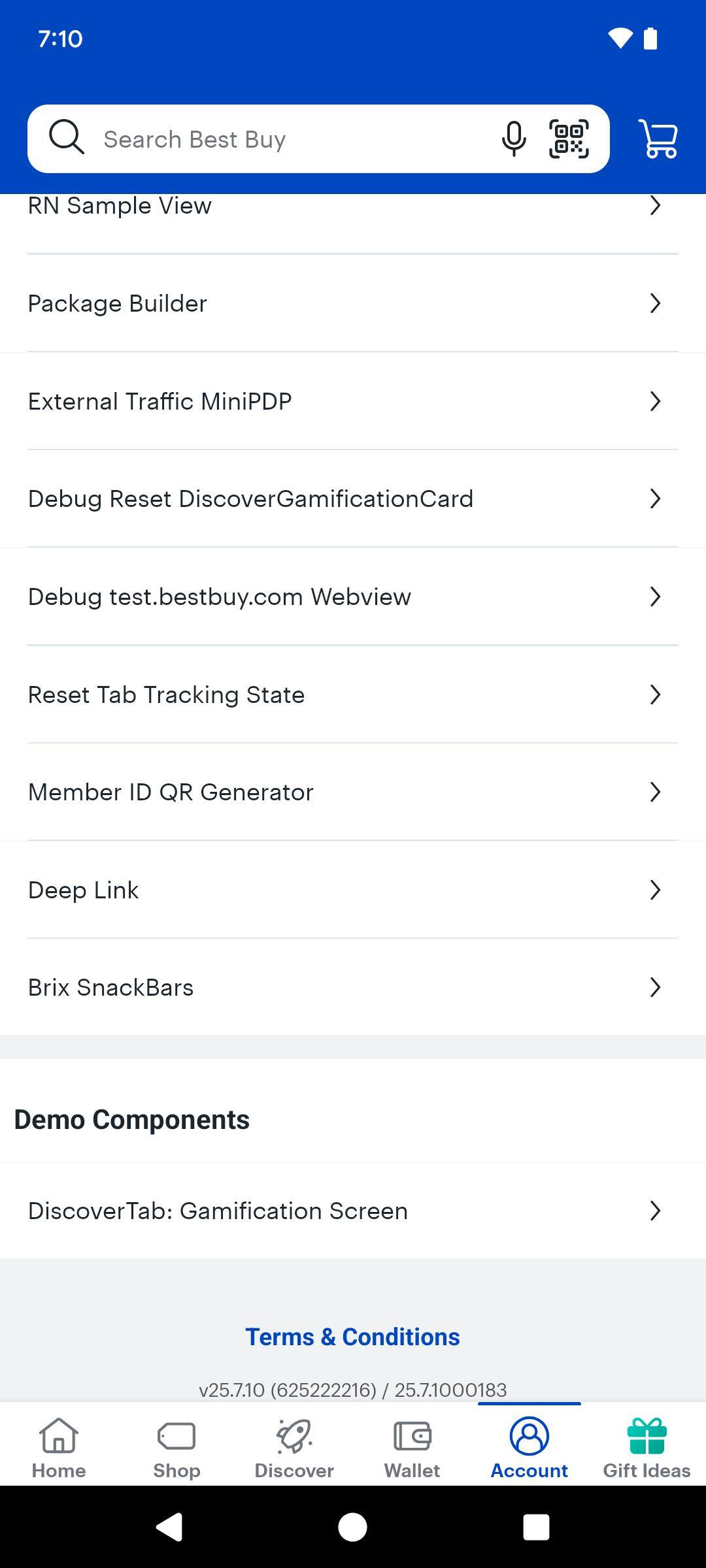Tap External Traffic MiniPDP row
The height and width of the screenshot is (1568, 706).
[x=160, y=401]
